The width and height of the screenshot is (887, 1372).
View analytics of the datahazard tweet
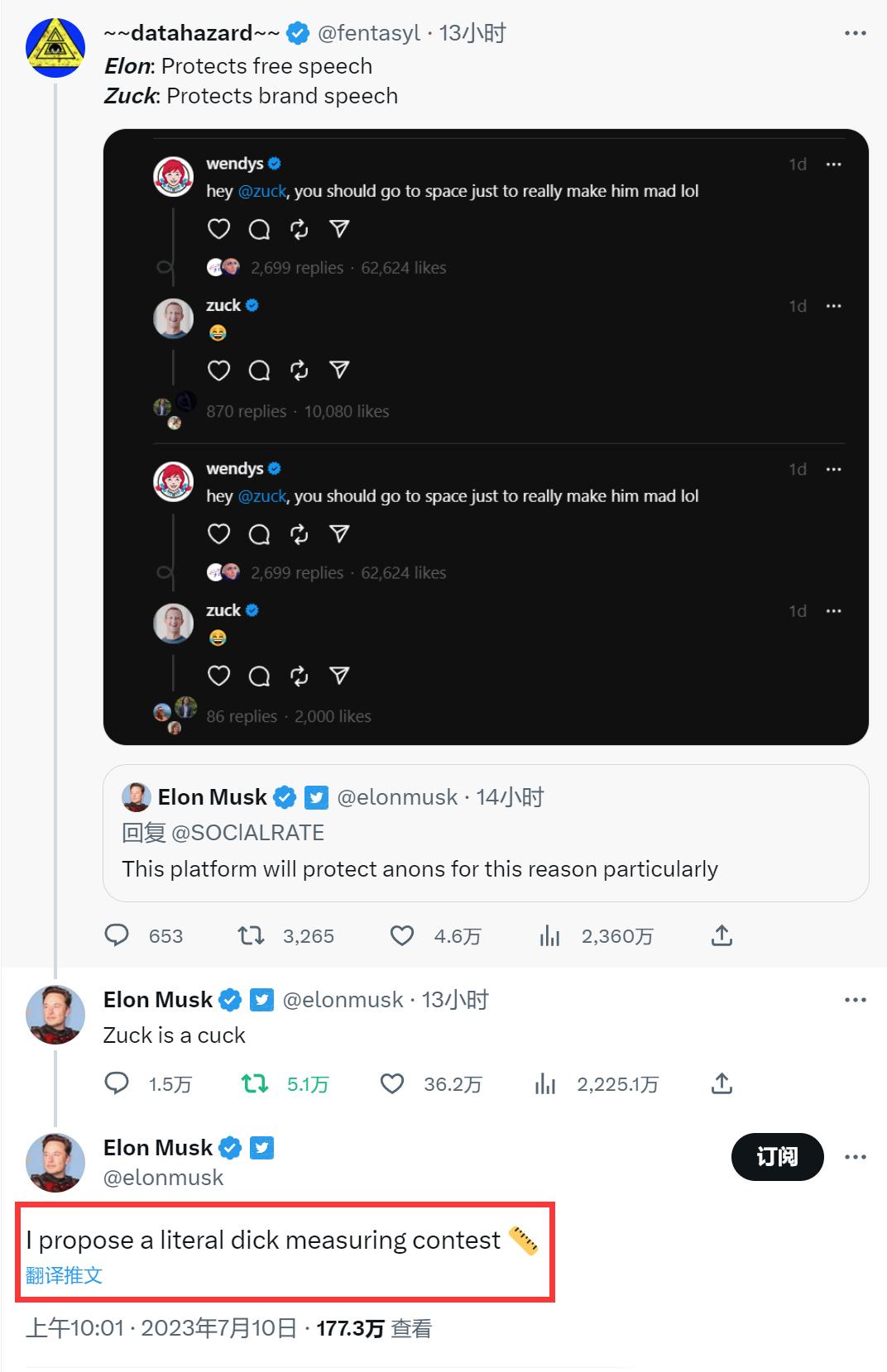click(550, 935)
